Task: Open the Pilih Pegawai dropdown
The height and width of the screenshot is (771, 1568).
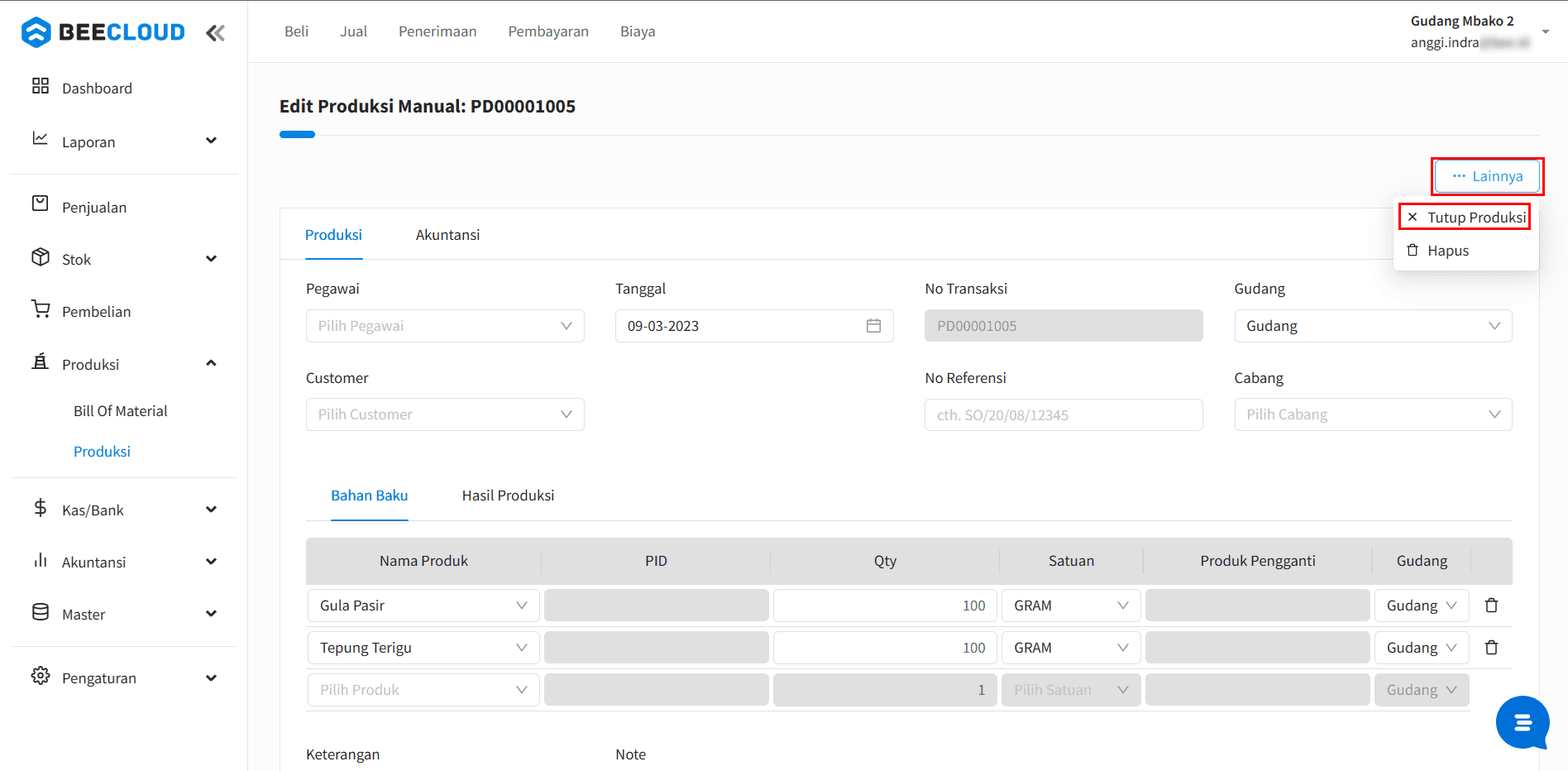Action: [x=445, y=326]
